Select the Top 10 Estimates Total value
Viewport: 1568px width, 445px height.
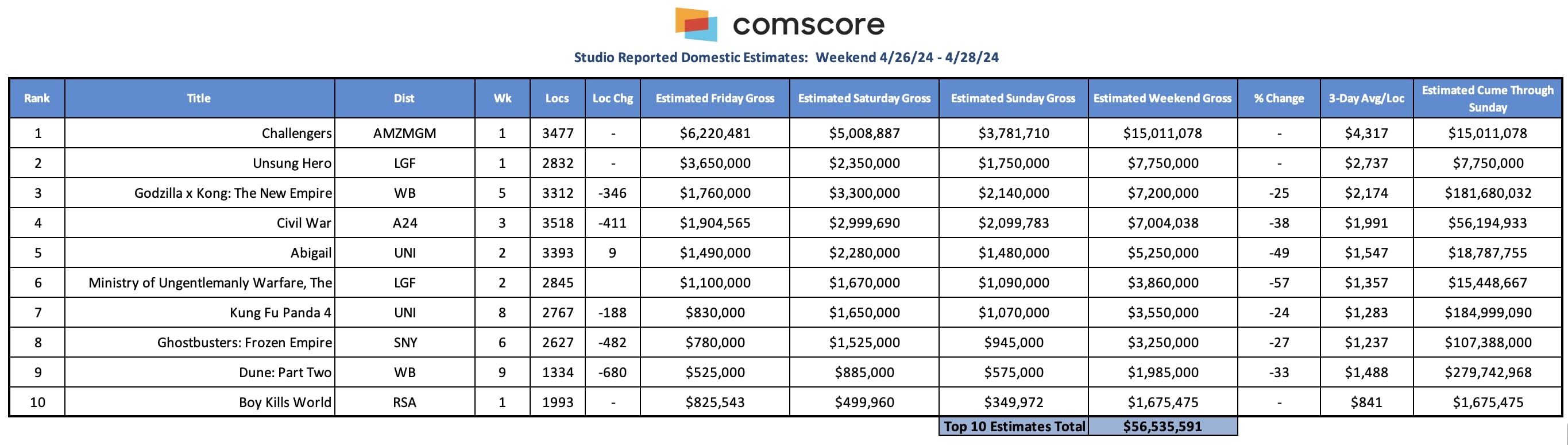(1162, 426)
